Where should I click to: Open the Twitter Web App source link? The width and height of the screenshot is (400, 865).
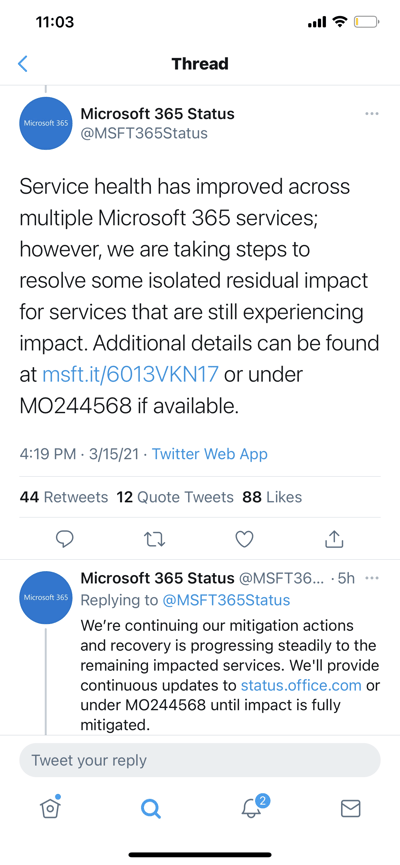(x=210, y=454)
